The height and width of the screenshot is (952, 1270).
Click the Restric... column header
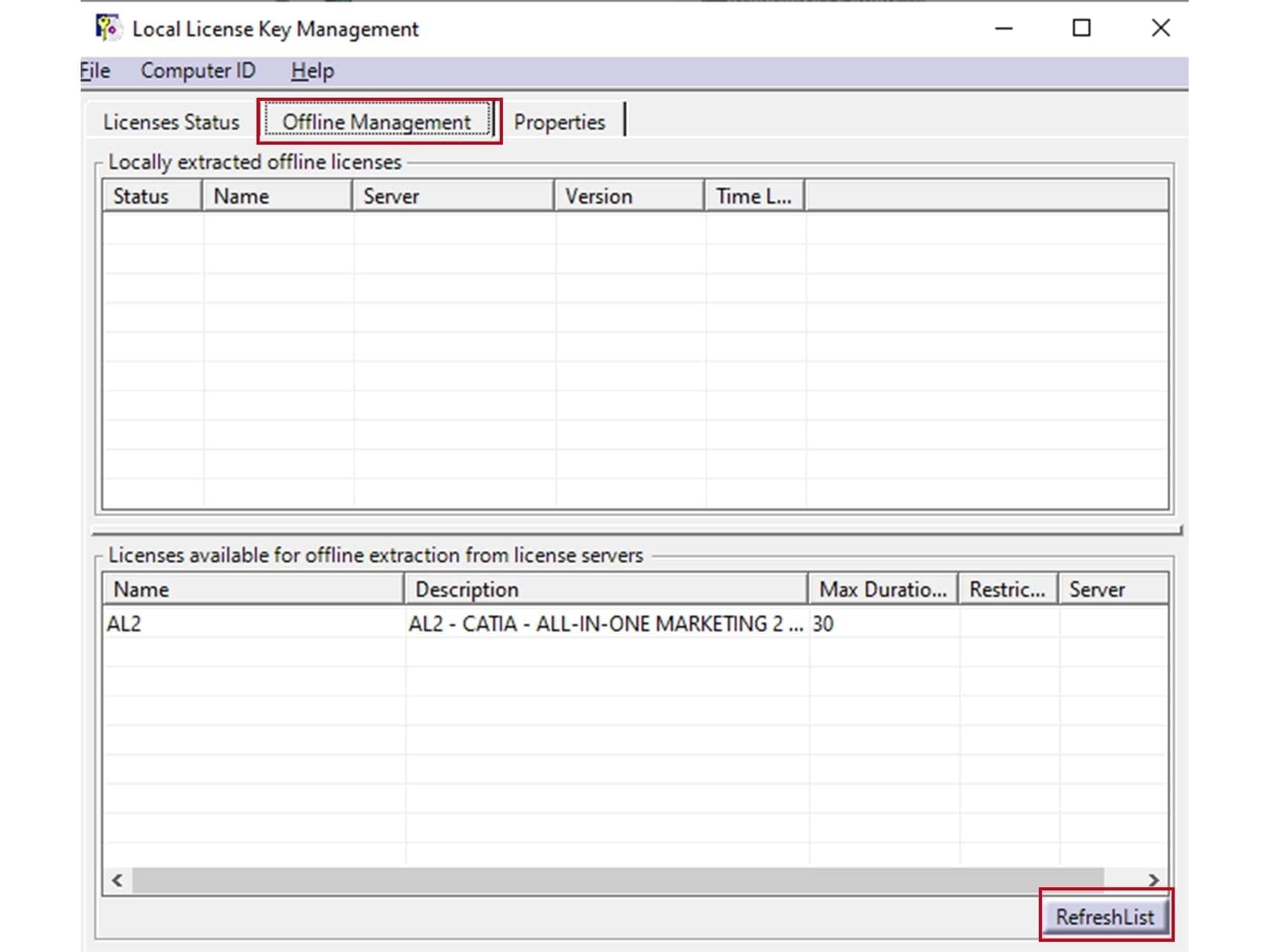pyautogui.click(x=1008, y=589)
